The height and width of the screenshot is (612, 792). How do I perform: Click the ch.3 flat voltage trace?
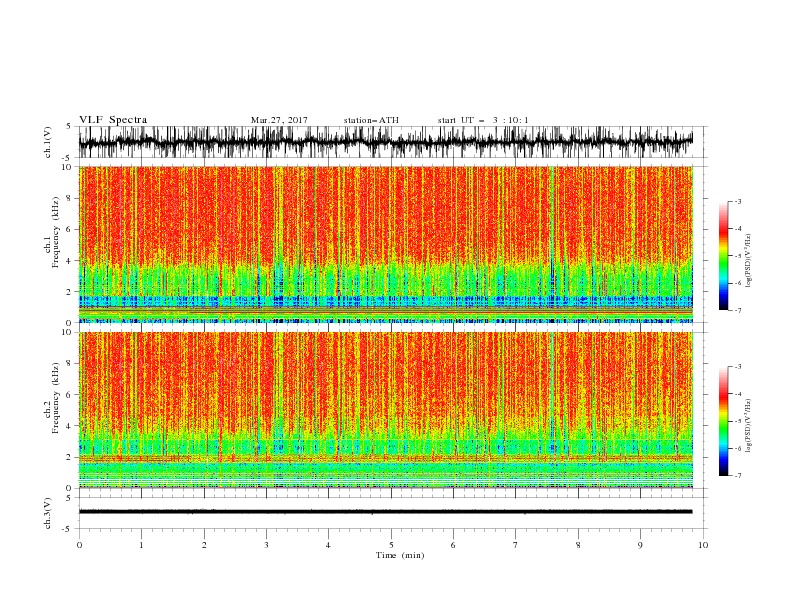point(386,512)
